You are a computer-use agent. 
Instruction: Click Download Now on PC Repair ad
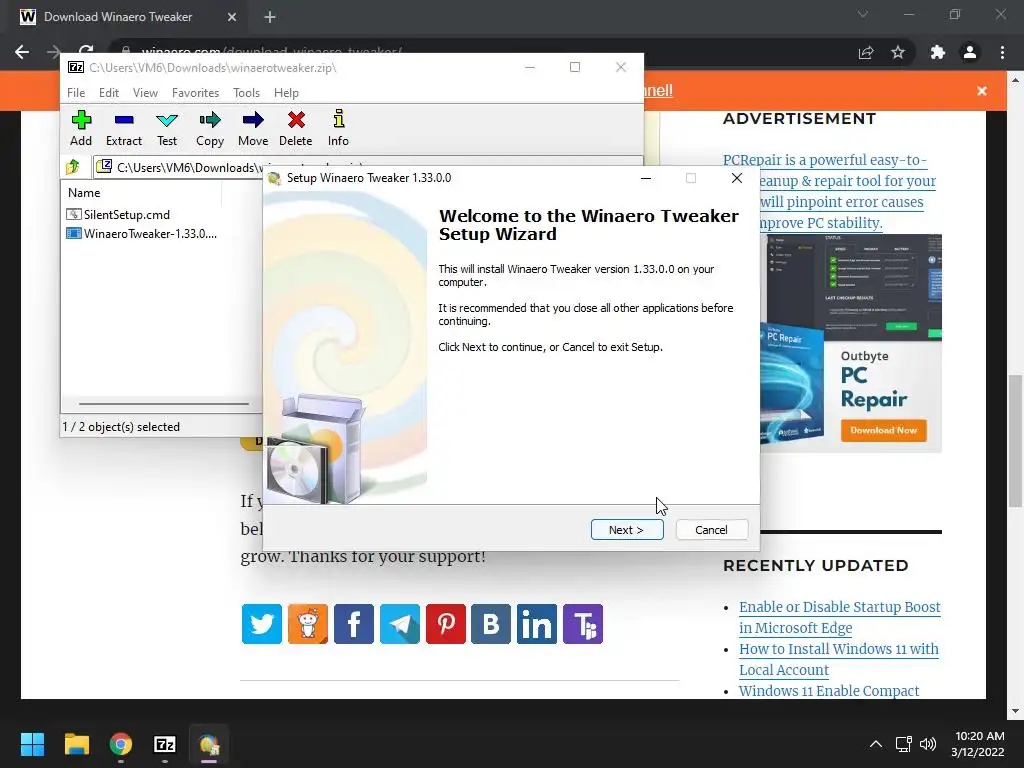[x=884, y=430]
